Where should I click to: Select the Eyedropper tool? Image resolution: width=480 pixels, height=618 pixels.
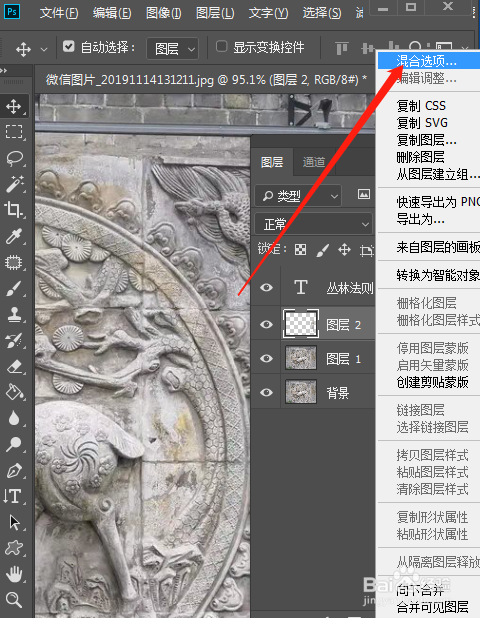point(14,236)
